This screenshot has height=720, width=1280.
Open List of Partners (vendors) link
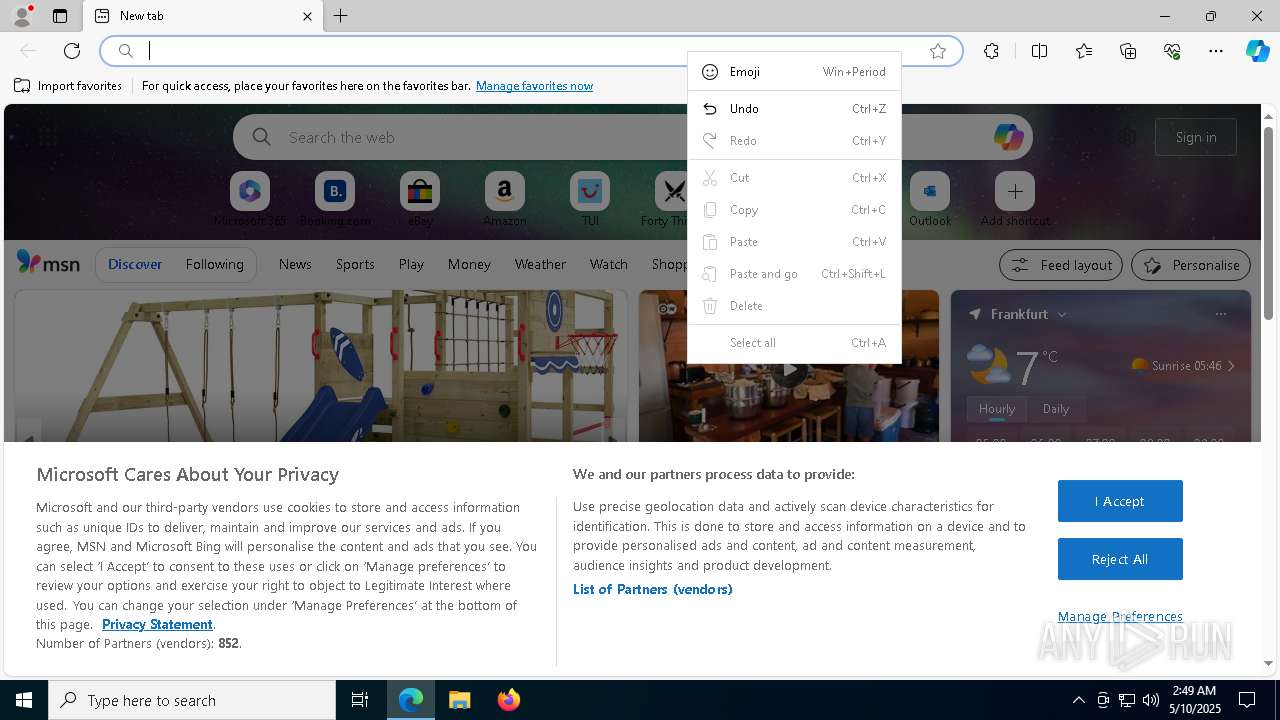[x=653, y=589]
